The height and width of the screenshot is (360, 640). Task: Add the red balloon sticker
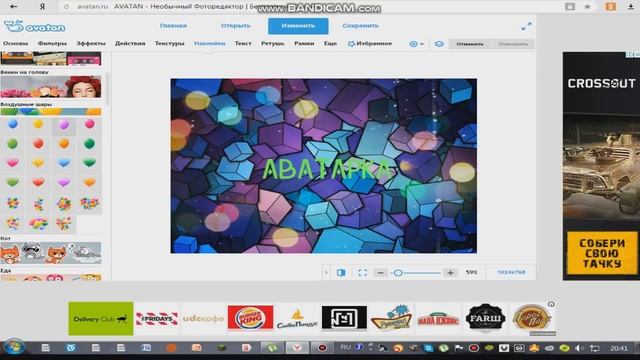tap(38, 144)
